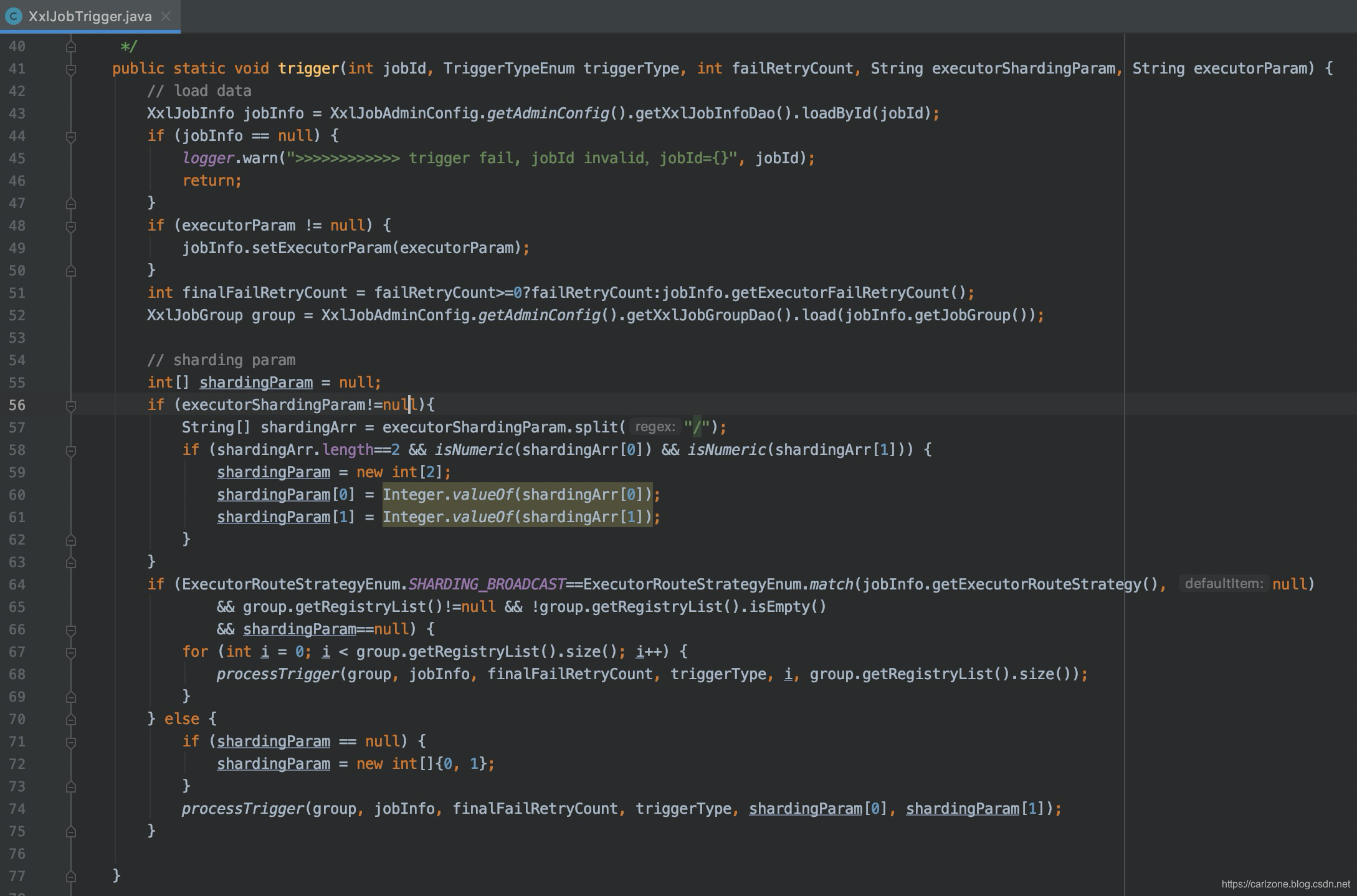Click processTrigger call on line 74

[x=243, y=809]
